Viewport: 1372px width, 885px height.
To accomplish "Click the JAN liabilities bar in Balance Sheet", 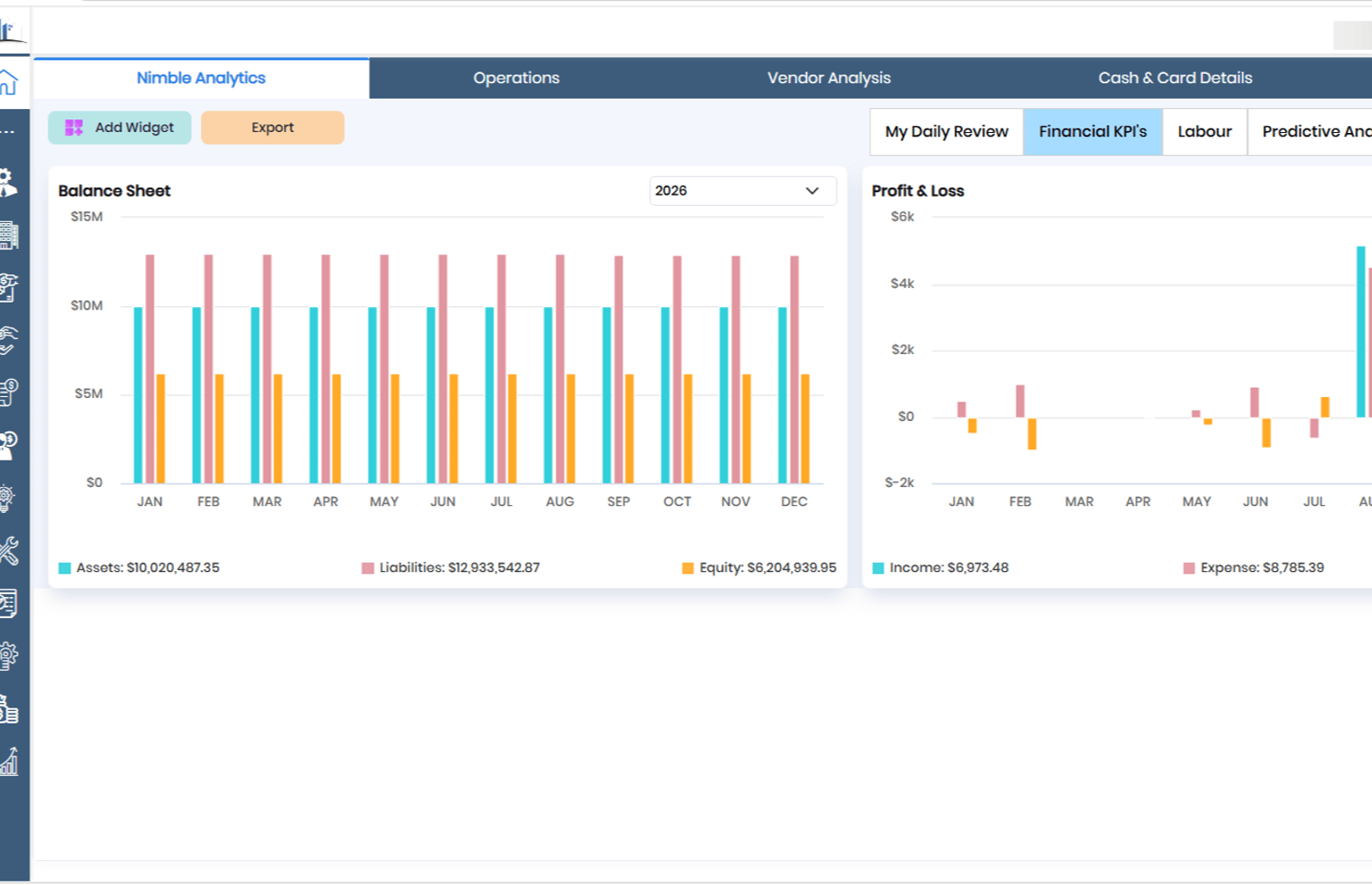I will coord(150,369).
